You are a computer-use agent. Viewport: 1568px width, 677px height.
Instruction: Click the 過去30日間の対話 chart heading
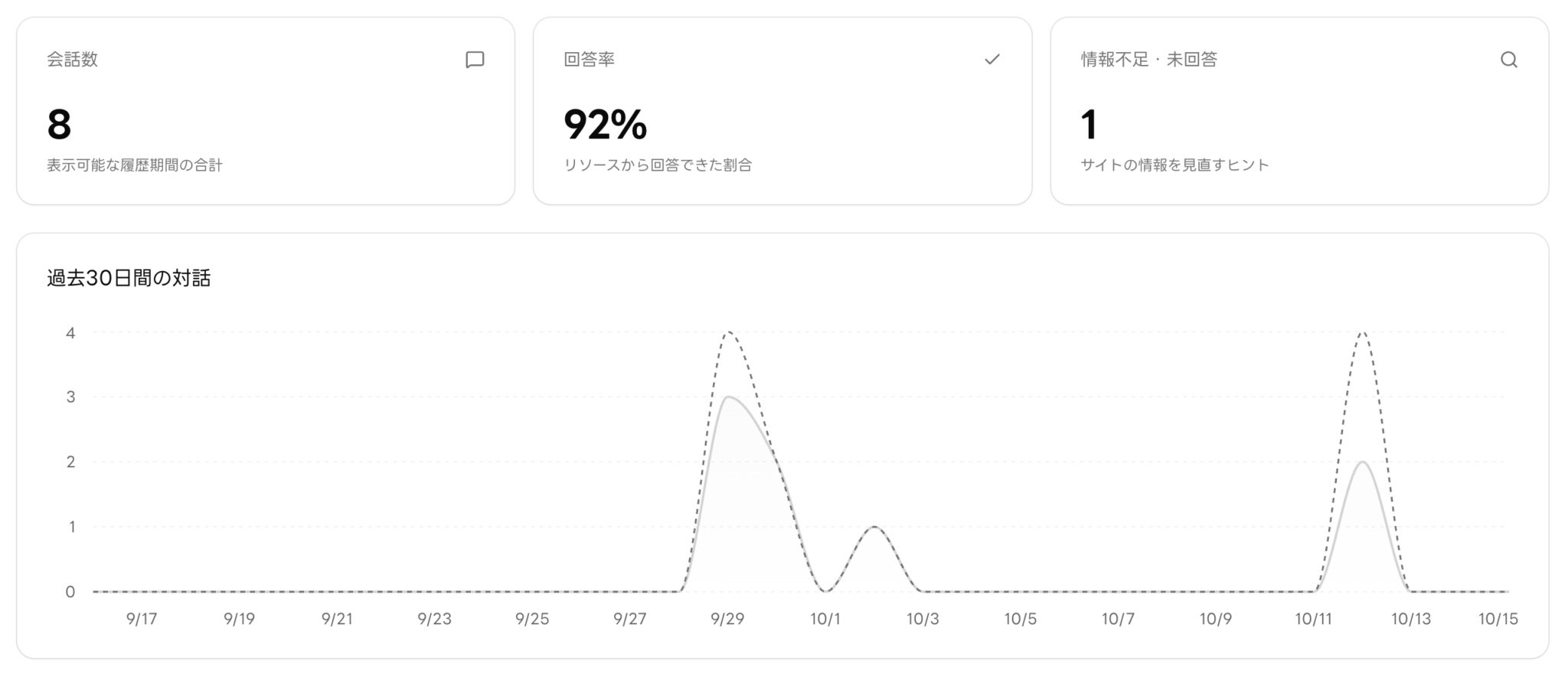[x=129, y=278]
